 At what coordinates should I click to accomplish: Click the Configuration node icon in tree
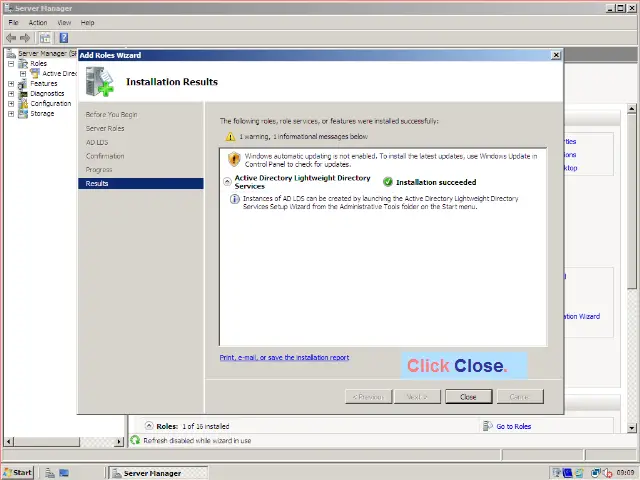point(23,104)
